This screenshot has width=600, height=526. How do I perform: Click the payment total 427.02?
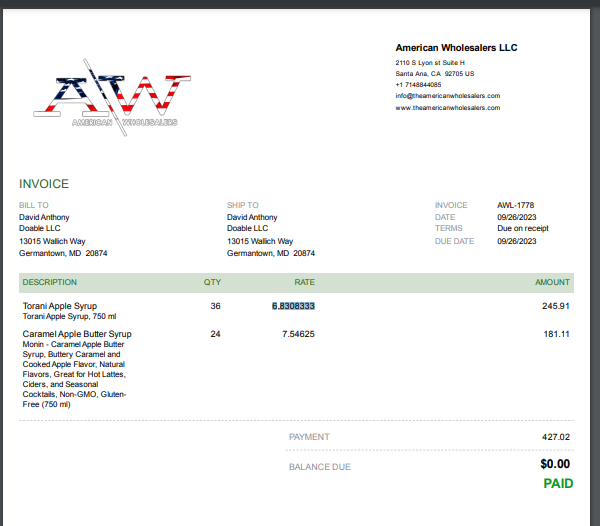pos(556,437)
